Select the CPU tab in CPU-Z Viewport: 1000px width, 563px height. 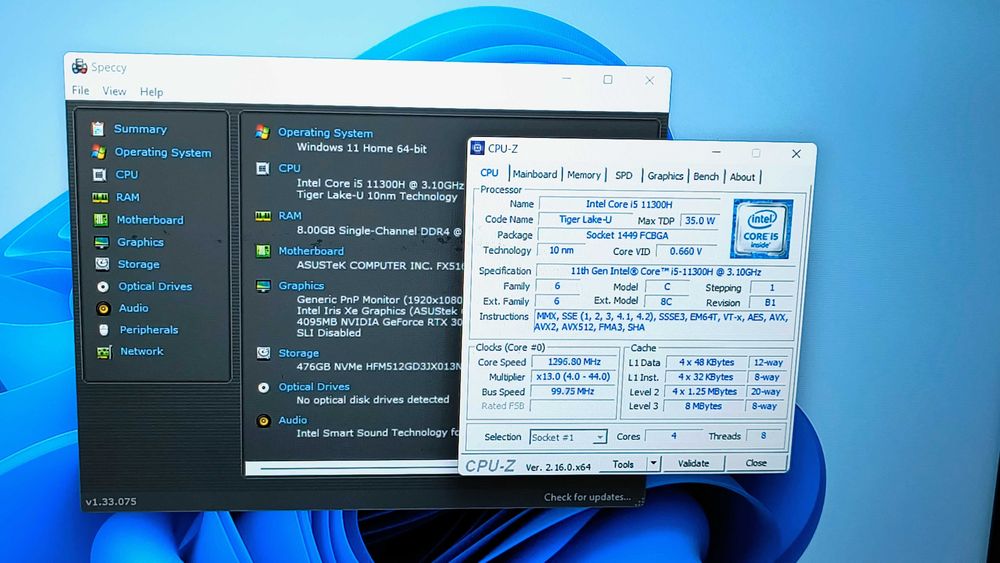coord(490,173)
